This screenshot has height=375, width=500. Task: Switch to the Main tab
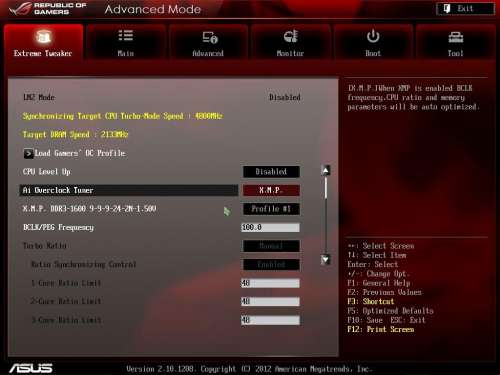tap(126, 43)
